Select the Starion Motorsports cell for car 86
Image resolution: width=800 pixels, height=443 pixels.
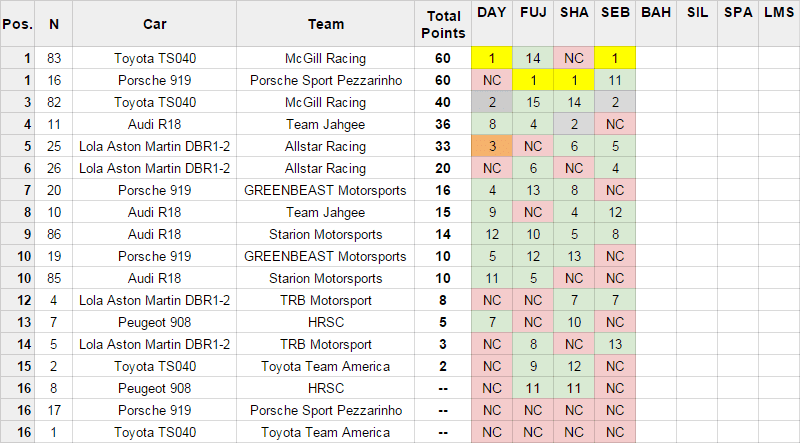tap(326, 234)
